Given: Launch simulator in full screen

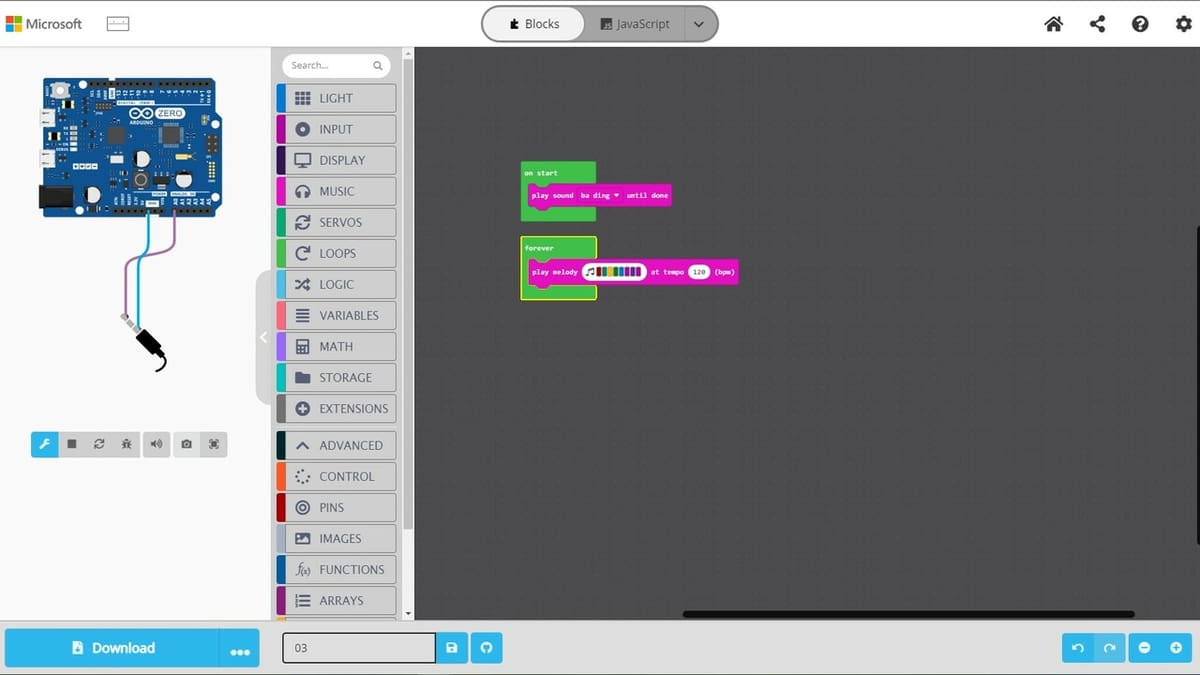Looking at the screenshot, I should [x=214, y=444].
